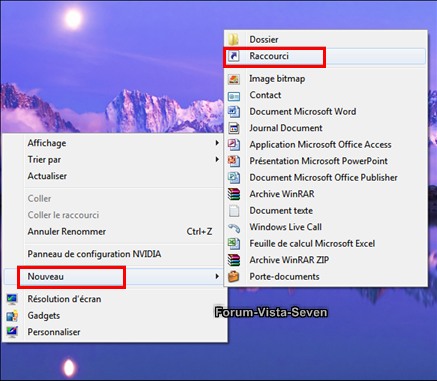The width and height of the screenshot is (437, 381).
Task: Select the Archive WinRAR ZIP label
Action: pyautogui.click(x=289, y=260)
